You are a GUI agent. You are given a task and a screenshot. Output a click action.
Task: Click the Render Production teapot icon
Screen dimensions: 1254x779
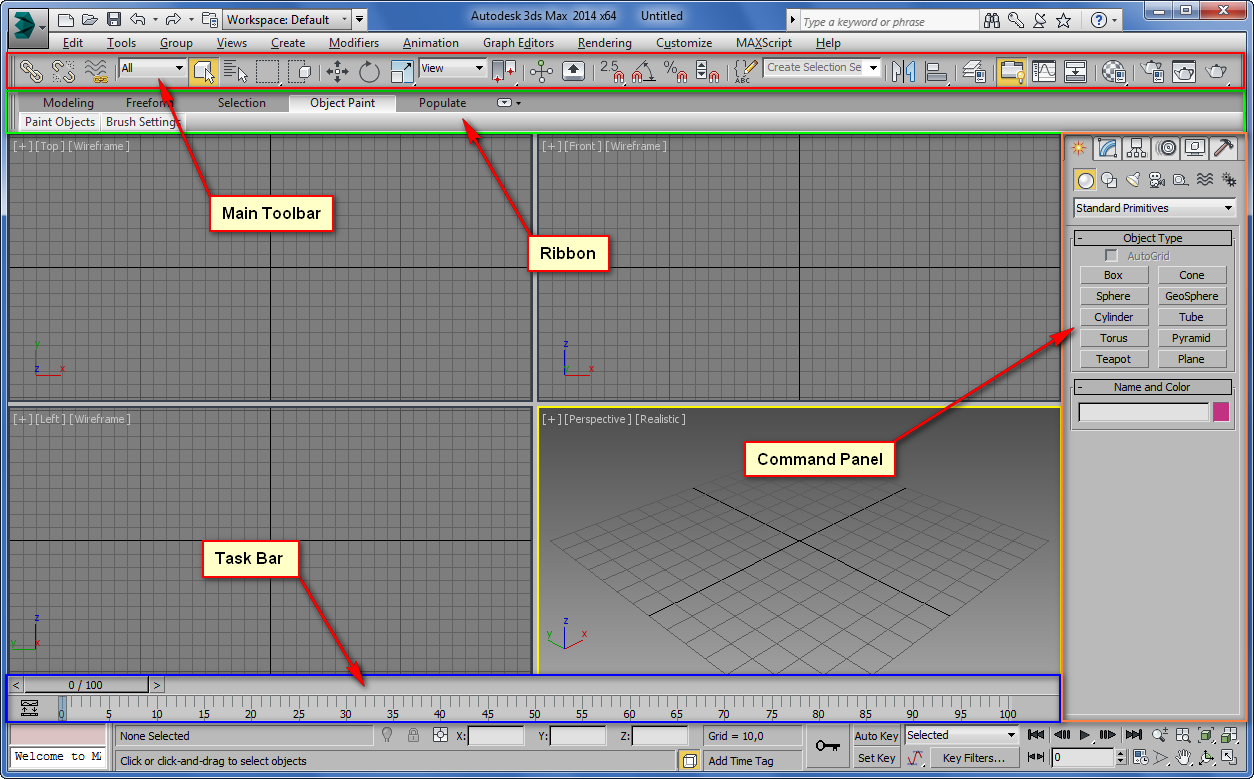[x=1217, y=71]
